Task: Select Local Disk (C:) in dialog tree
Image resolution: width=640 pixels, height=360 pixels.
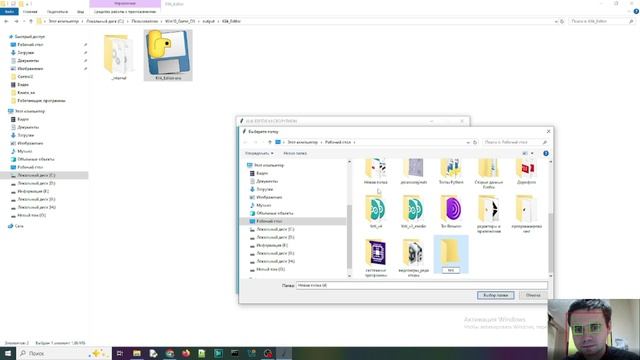Action: click(x=276, y=229)
